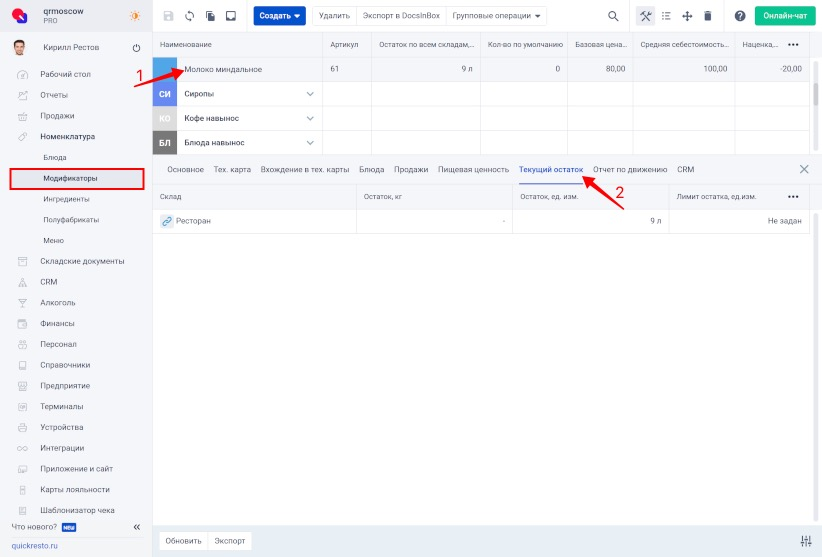This screenshot has width=822, height=557.
Task: Expand the Сиропы group row
Action: 310,94
